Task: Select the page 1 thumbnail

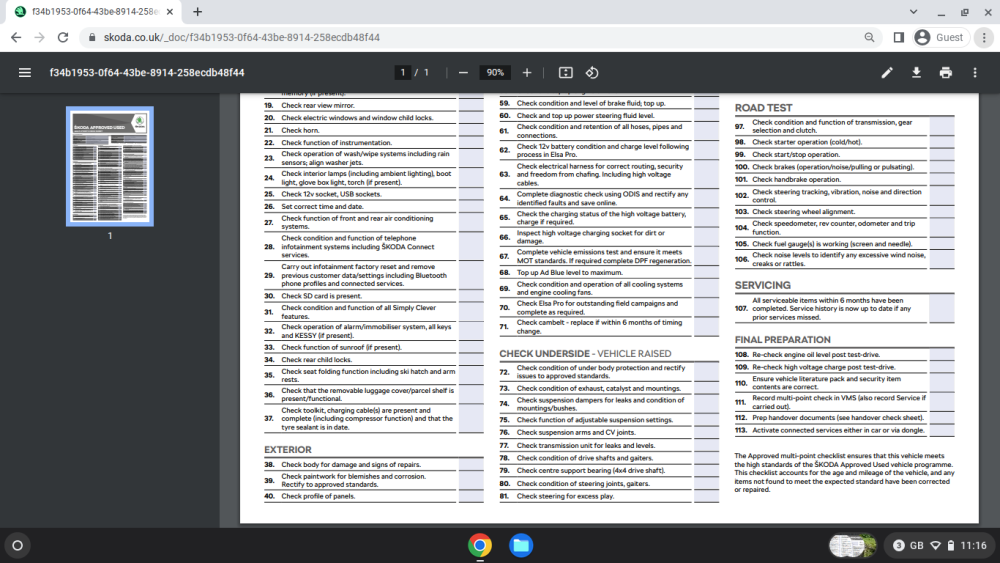Action: pos(110,166)
